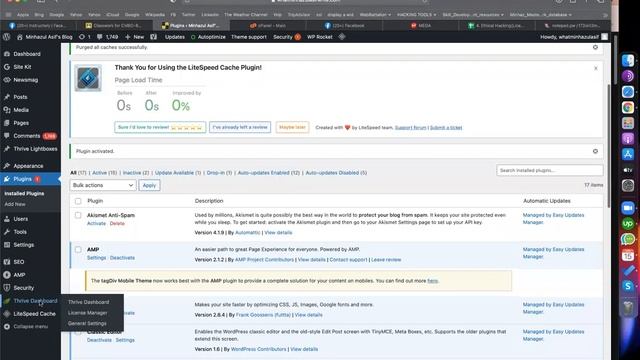Show plugins with Update Available

click(x=174, y=173)
